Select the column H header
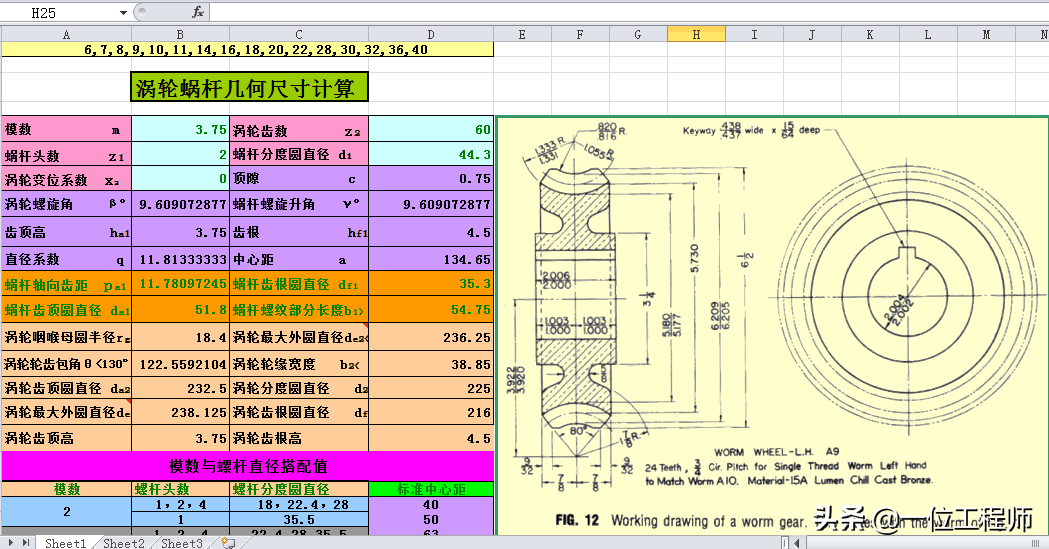Image resolution: width=1049 pixels, height=549 pixels. 696,34
